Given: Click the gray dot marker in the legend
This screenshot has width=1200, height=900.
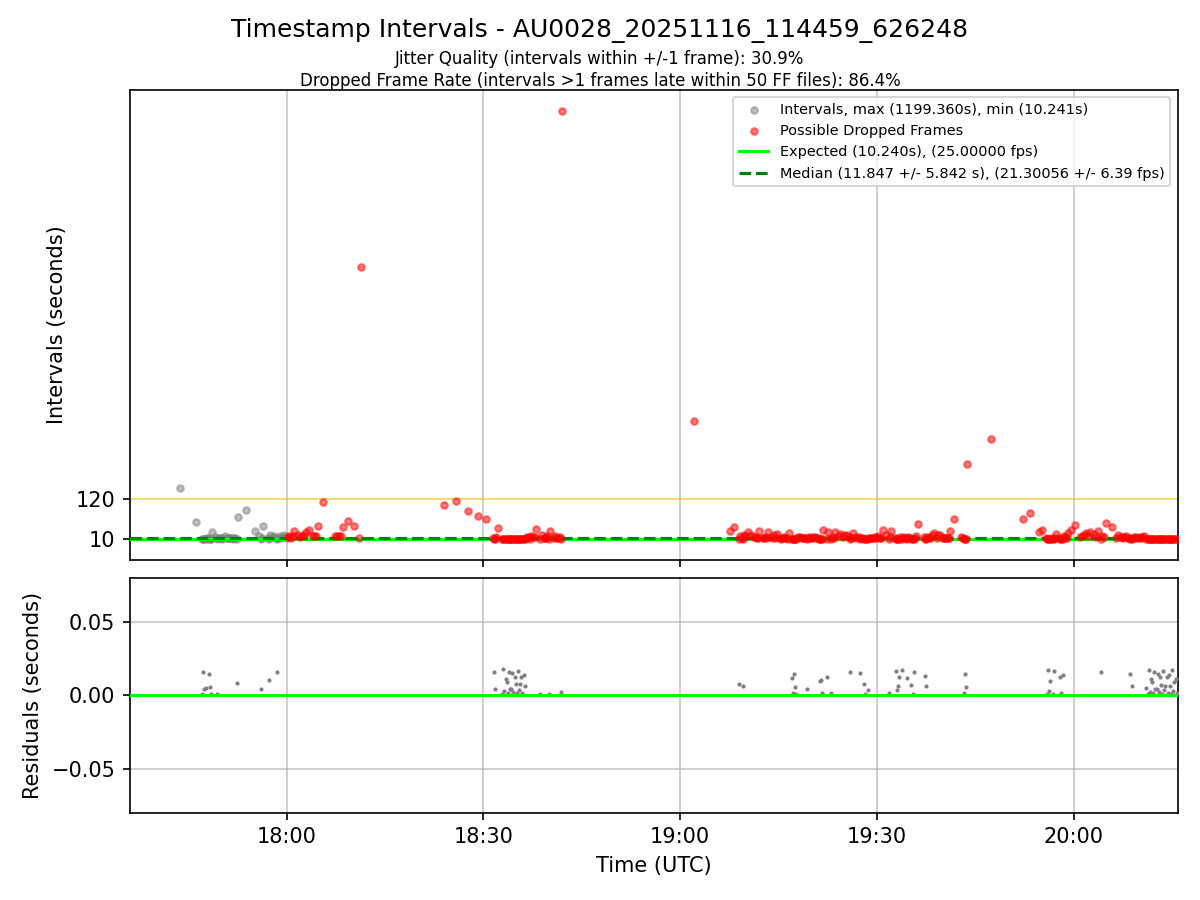Looking at the screenshot, I should [754, 110].
